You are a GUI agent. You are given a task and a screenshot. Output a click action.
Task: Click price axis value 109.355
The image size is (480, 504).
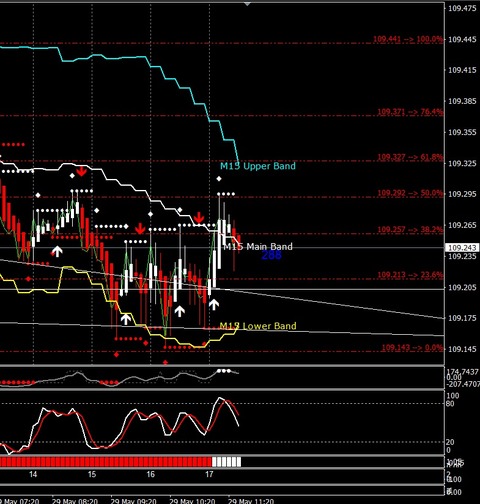pyautogui.click(x=462, y=132)
